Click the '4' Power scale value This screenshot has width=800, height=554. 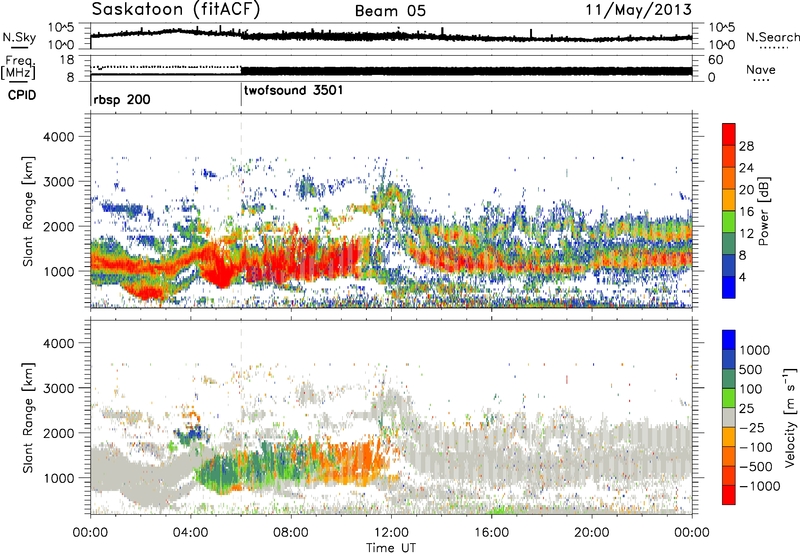[743, 277]
